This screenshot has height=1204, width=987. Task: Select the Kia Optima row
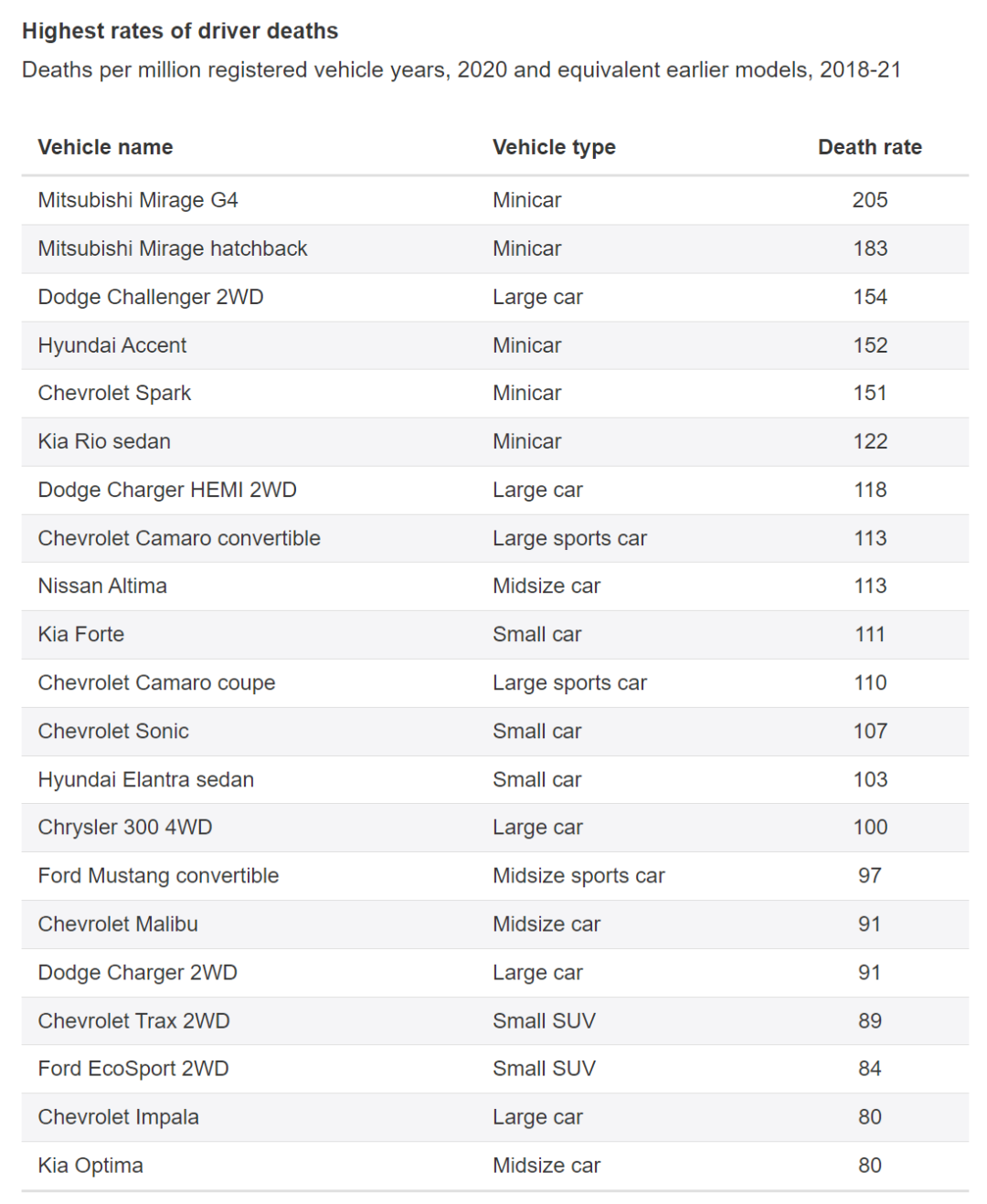coord(494,1166)
